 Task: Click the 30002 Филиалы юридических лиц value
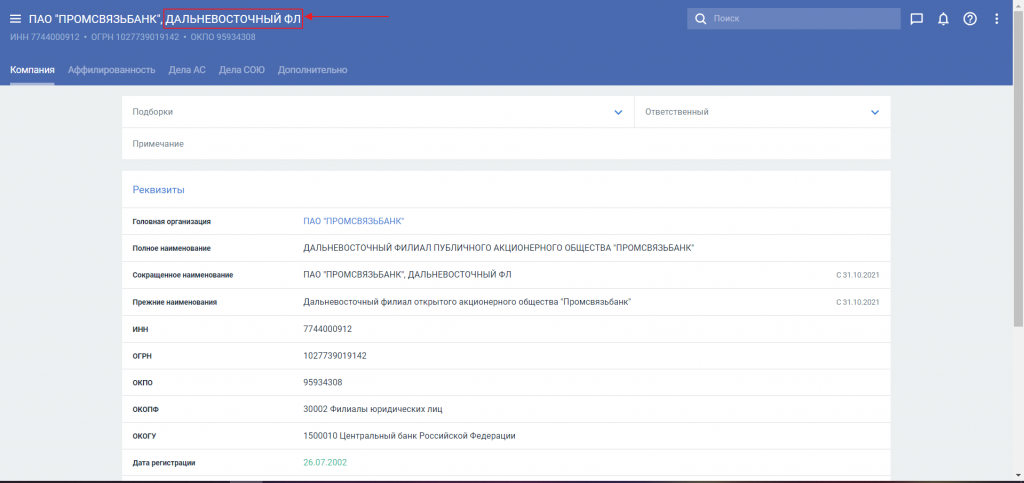[x=373, y=409]
